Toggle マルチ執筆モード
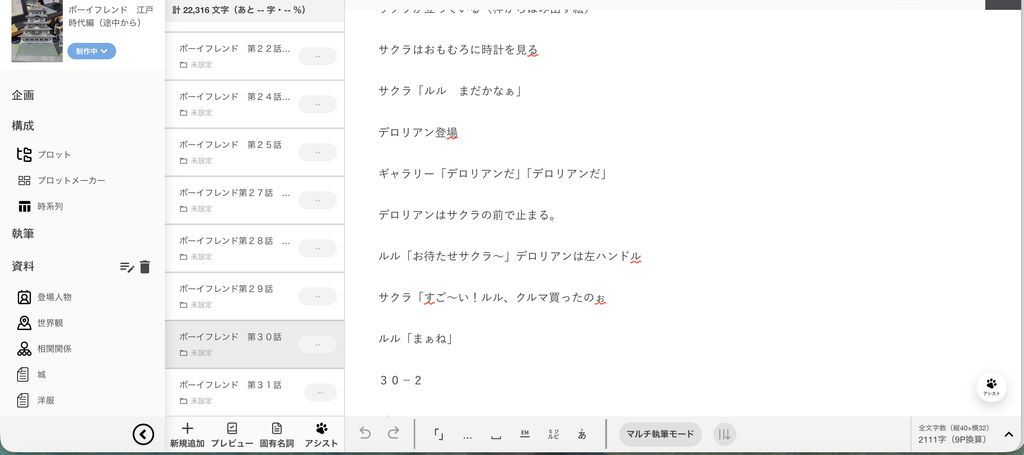1024x455 pixels. (x=660, y=434)
